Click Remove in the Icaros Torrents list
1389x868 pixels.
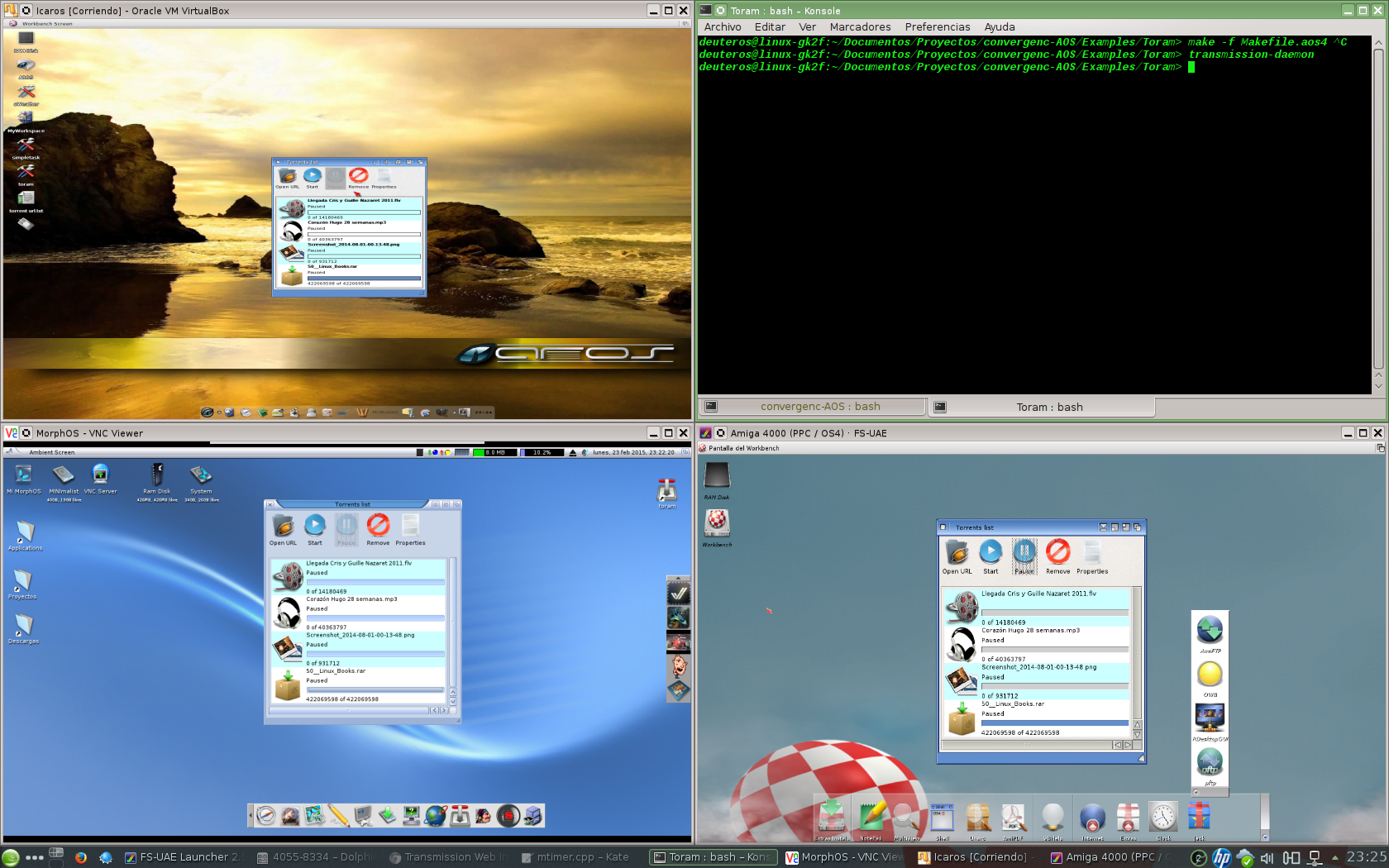click(x=358, y=179)
